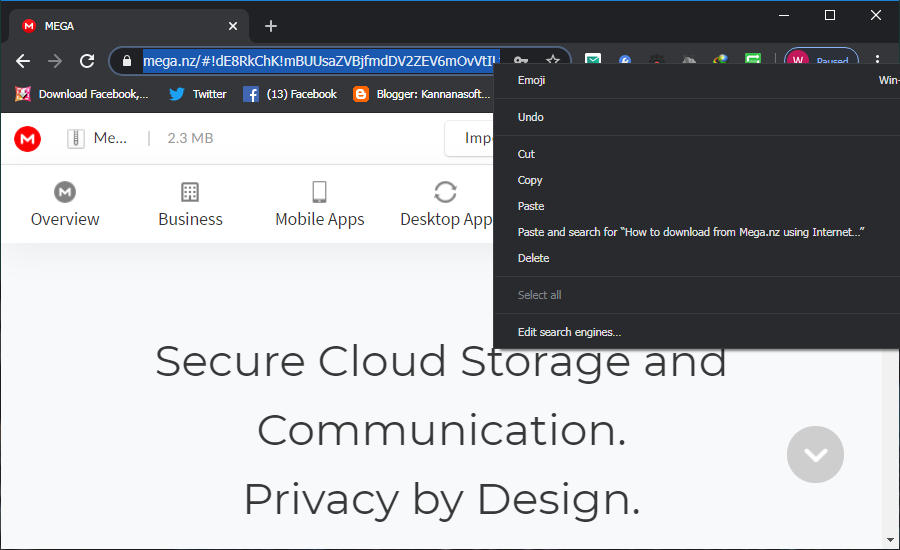Select Cut in the context menu

526,154
